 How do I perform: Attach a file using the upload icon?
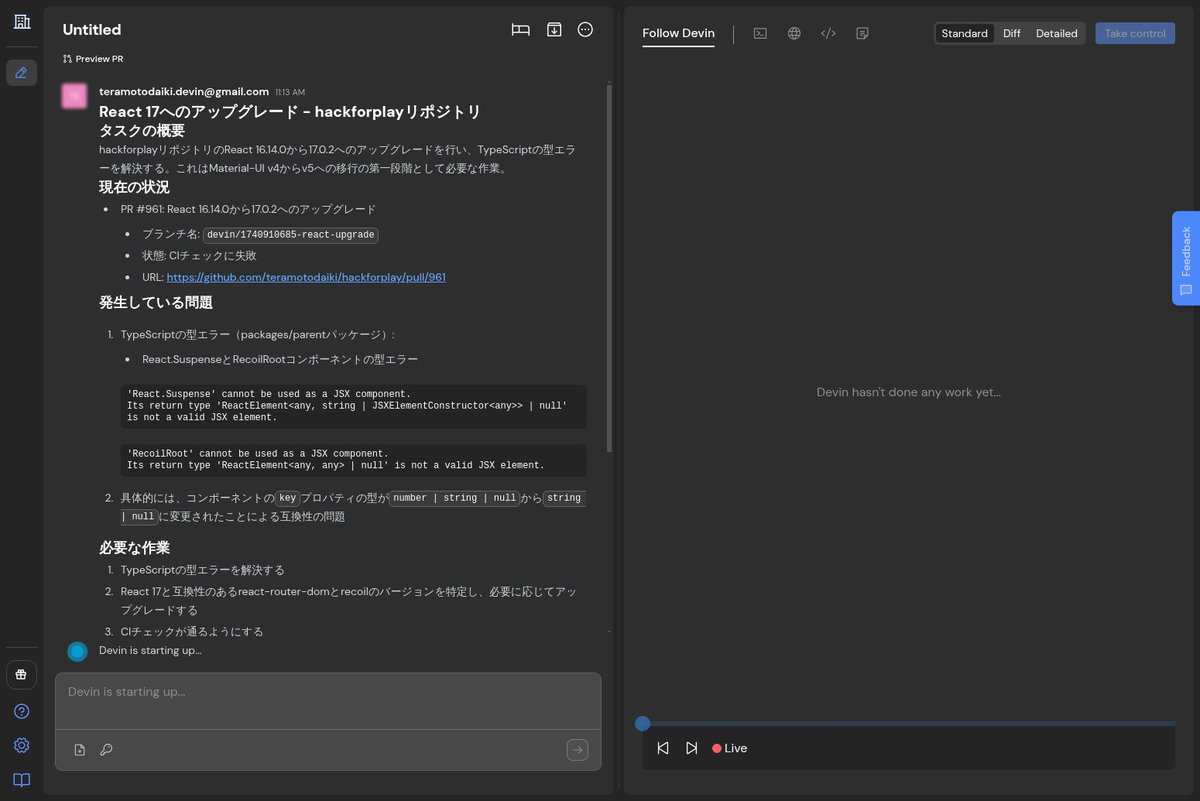pyautogui.click(x=80, y=750)
